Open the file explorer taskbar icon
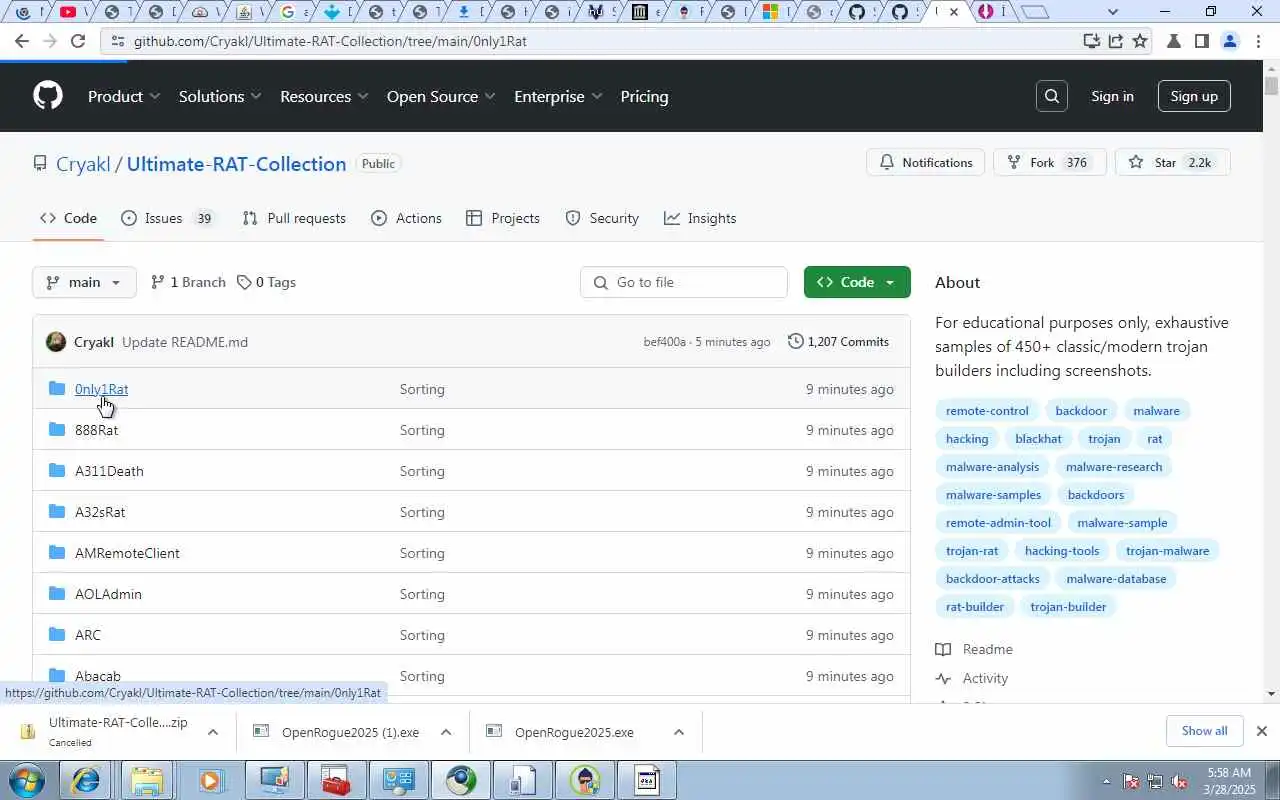 click(x=147, y=780)
